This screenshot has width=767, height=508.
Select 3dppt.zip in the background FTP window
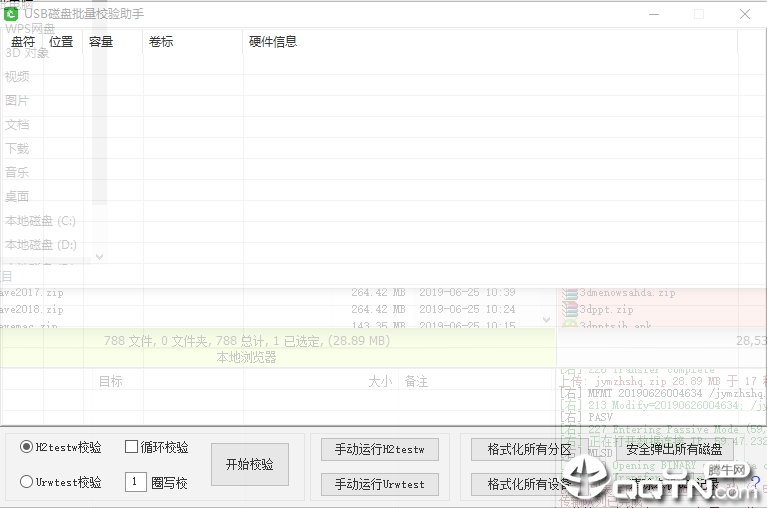(x=607, y=309)
